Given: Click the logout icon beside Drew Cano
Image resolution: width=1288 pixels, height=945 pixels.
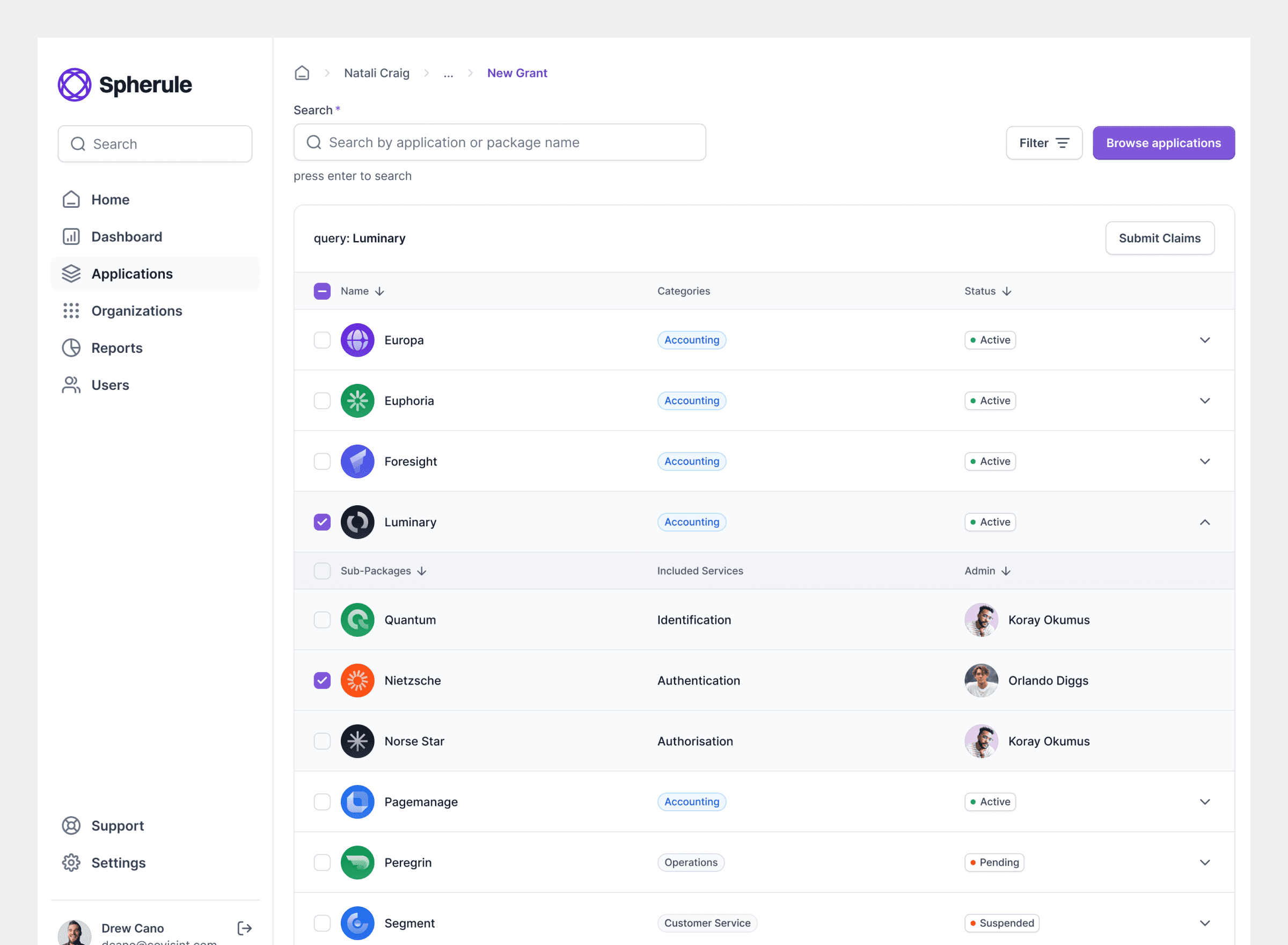Looking at the screenshot, I should tap(244, 928).
